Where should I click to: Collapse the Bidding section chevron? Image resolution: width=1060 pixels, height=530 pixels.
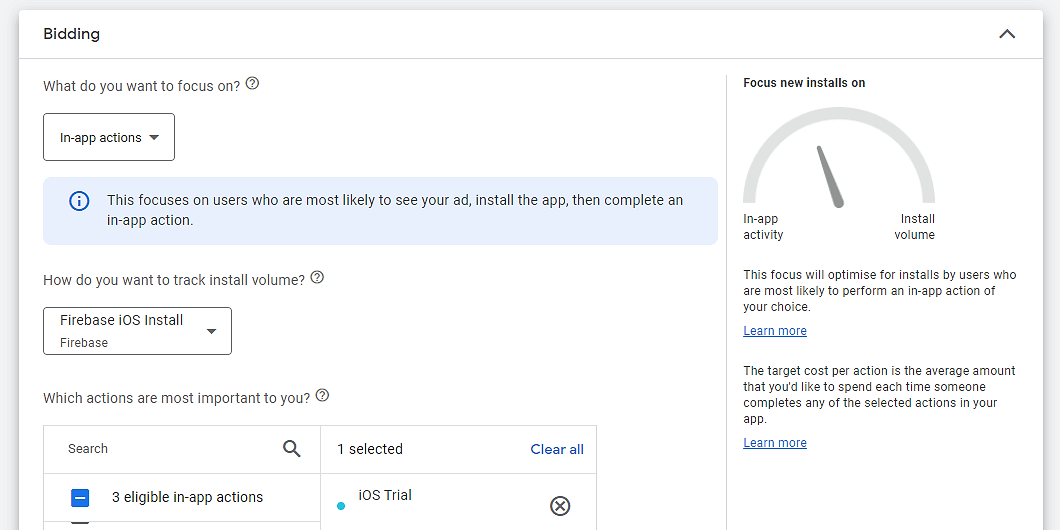[1007, 34]
